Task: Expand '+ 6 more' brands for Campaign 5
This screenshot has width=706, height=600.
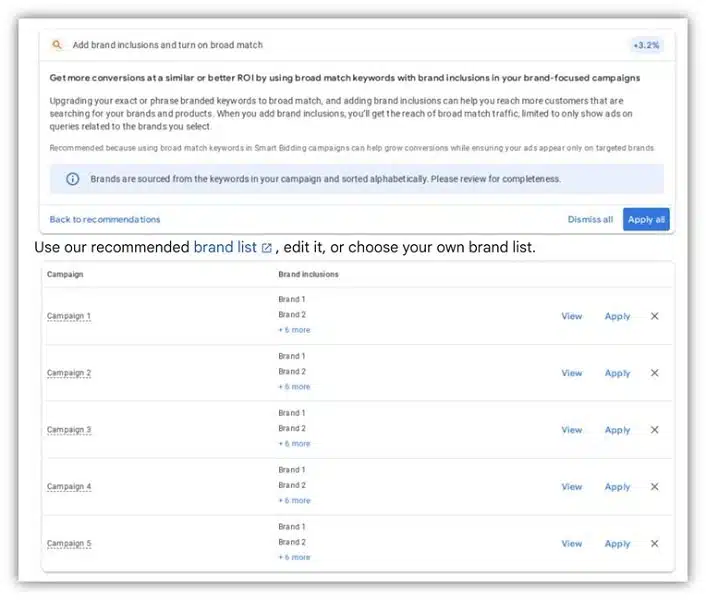Action: click(x=294, y=557)
